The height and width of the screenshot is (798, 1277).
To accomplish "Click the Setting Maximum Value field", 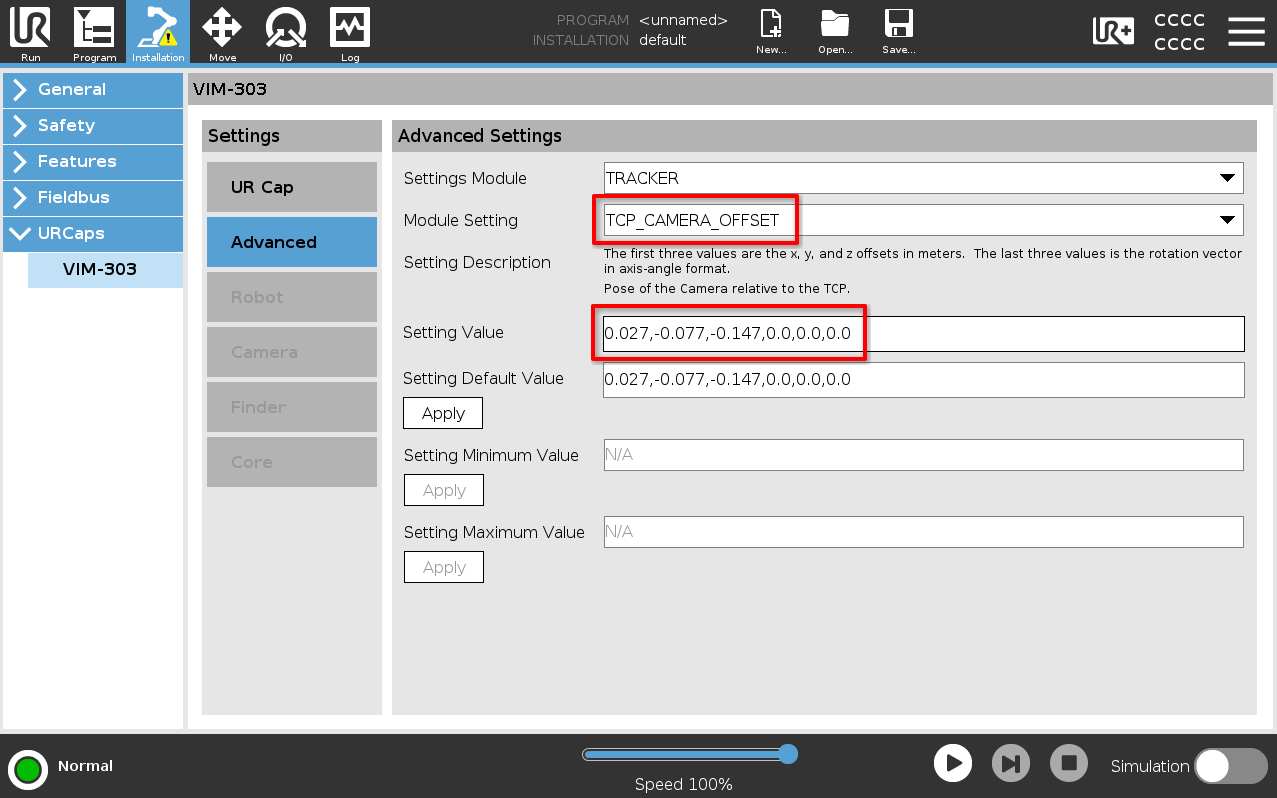I will click(924, 532).
